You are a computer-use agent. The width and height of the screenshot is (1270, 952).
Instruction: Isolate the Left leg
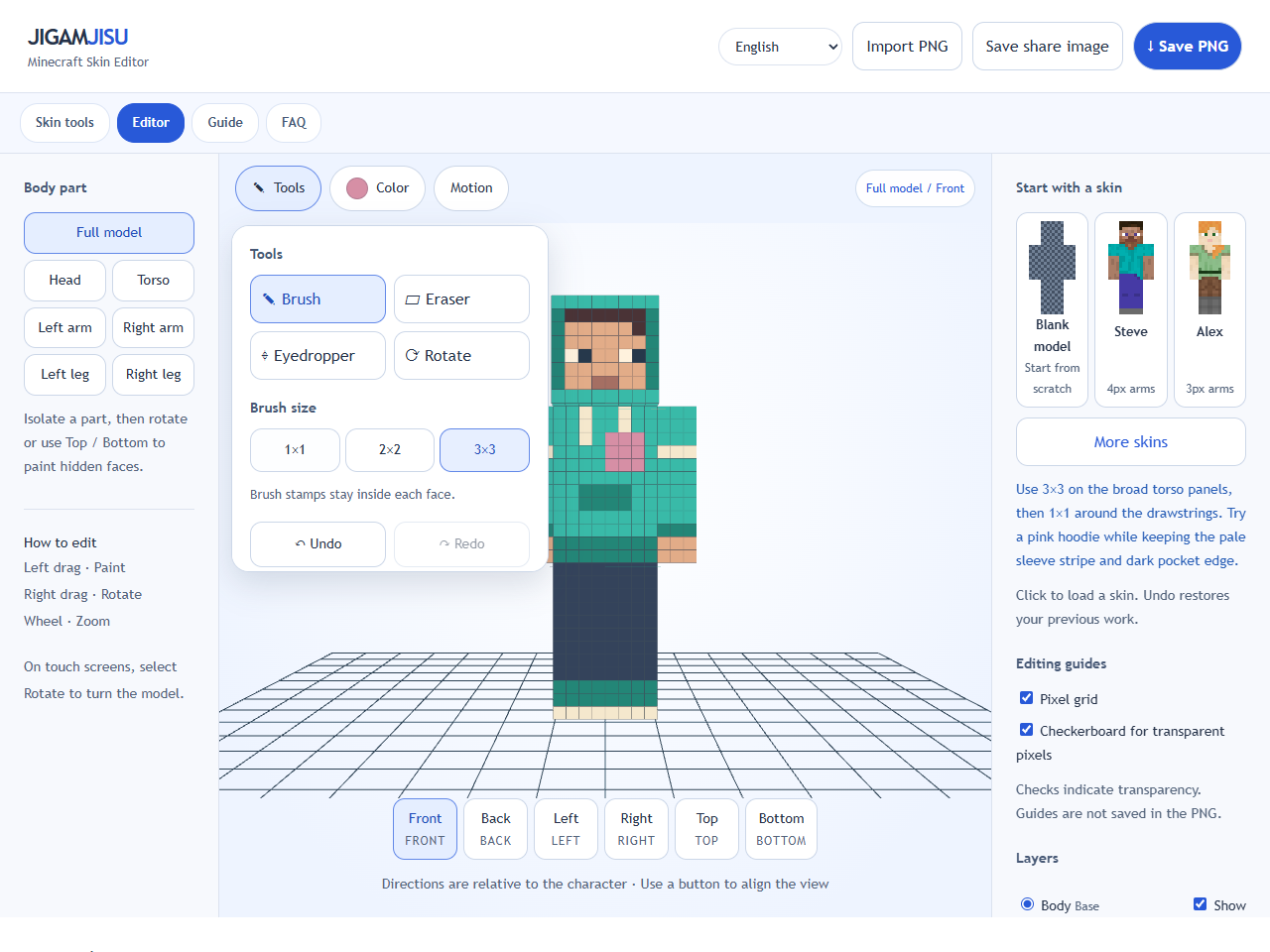click(64, 375)
